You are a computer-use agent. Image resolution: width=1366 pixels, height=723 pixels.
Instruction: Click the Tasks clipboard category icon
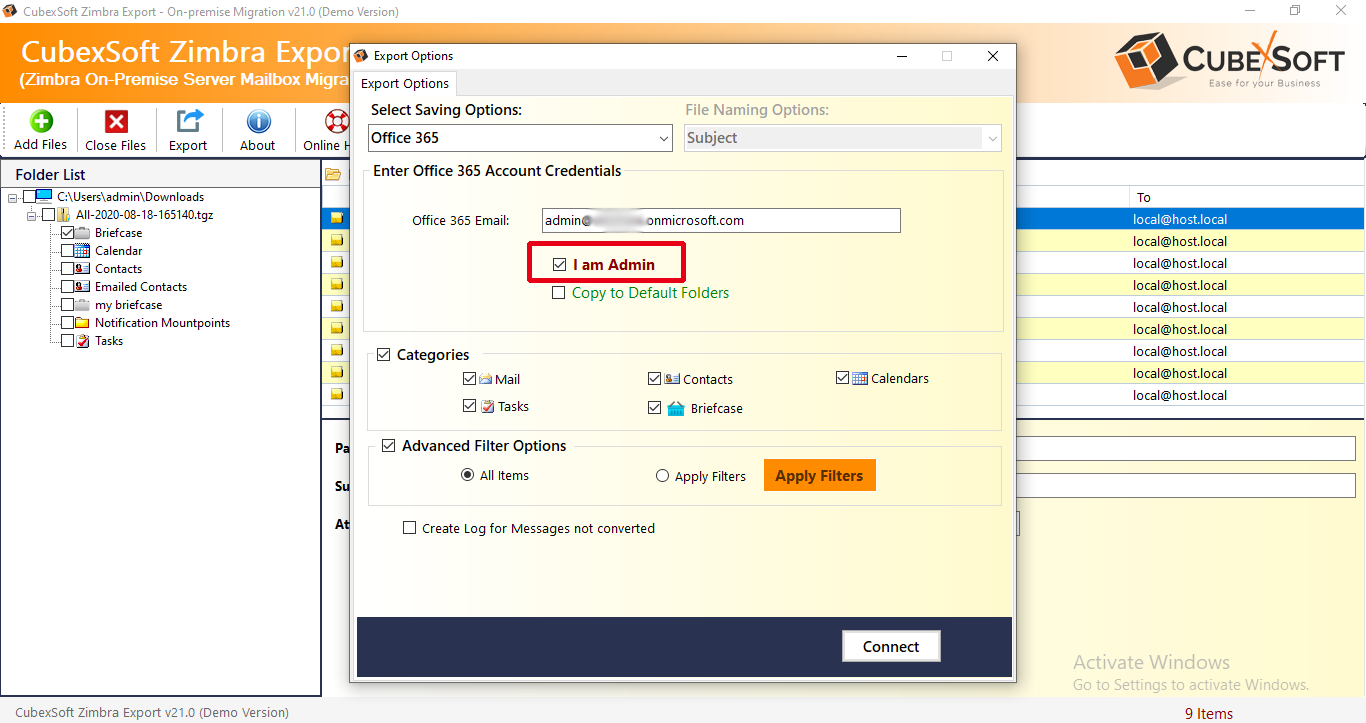[x=487, y=407]
